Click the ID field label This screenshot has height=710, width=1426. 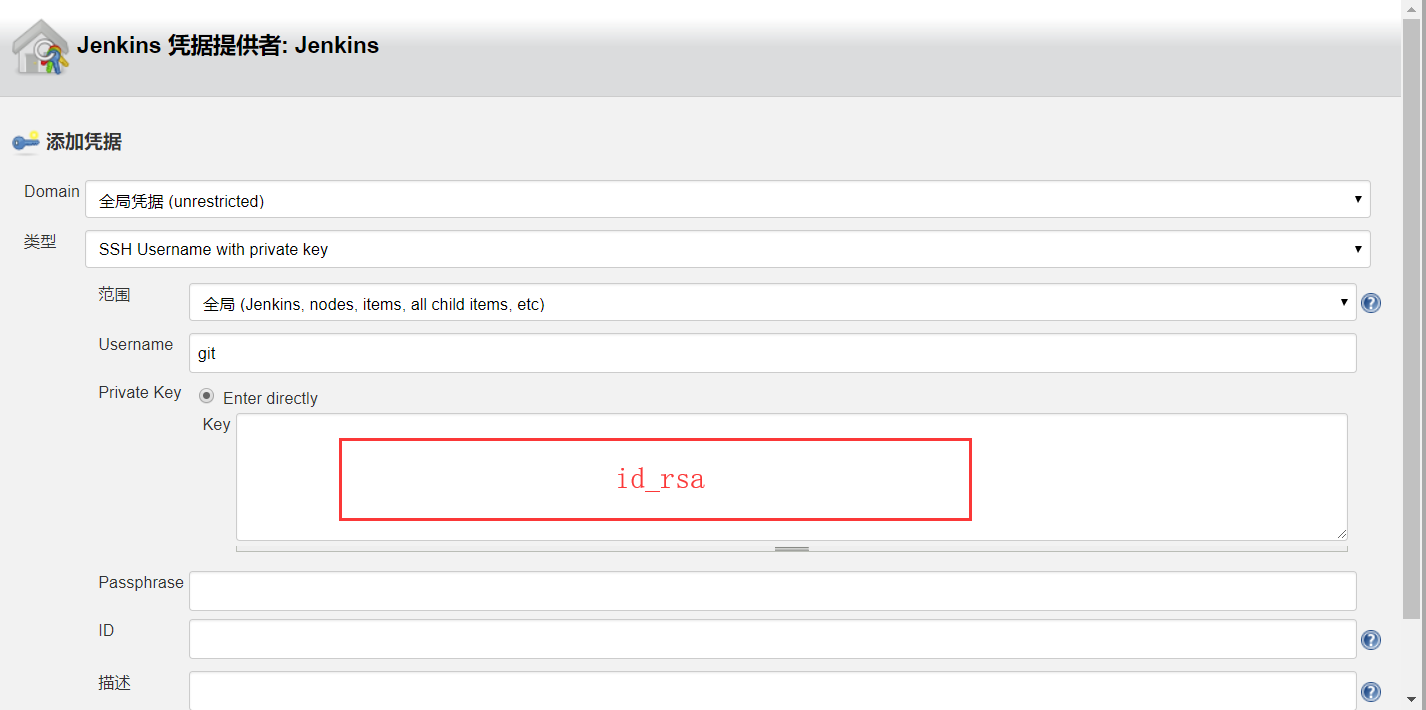(x=106, y=630)
